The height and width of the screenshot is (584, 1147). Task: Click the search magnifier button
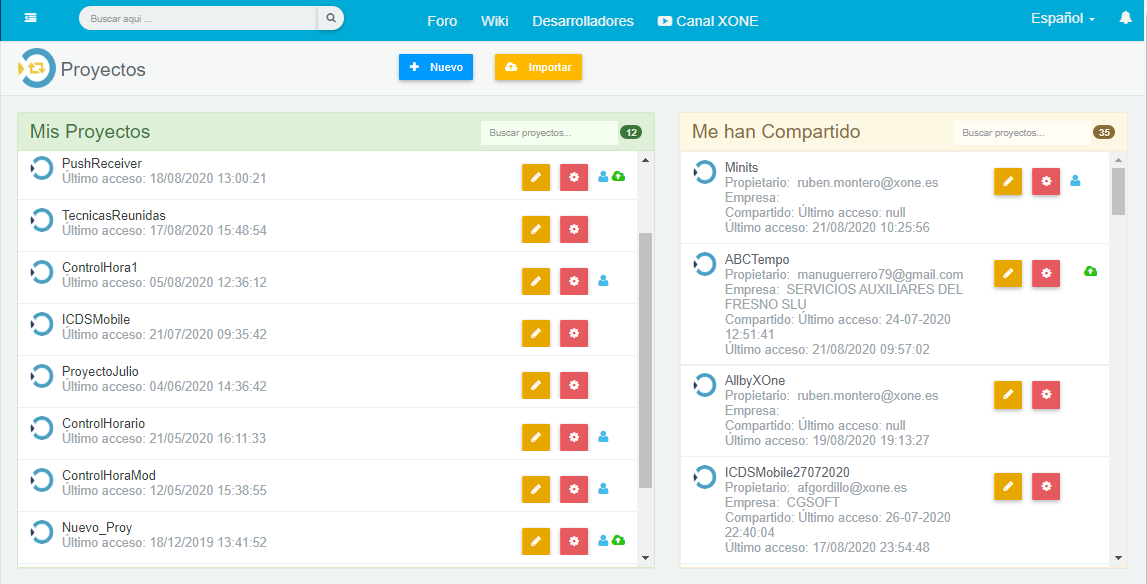pyautogui.click(x=331, y=18)
